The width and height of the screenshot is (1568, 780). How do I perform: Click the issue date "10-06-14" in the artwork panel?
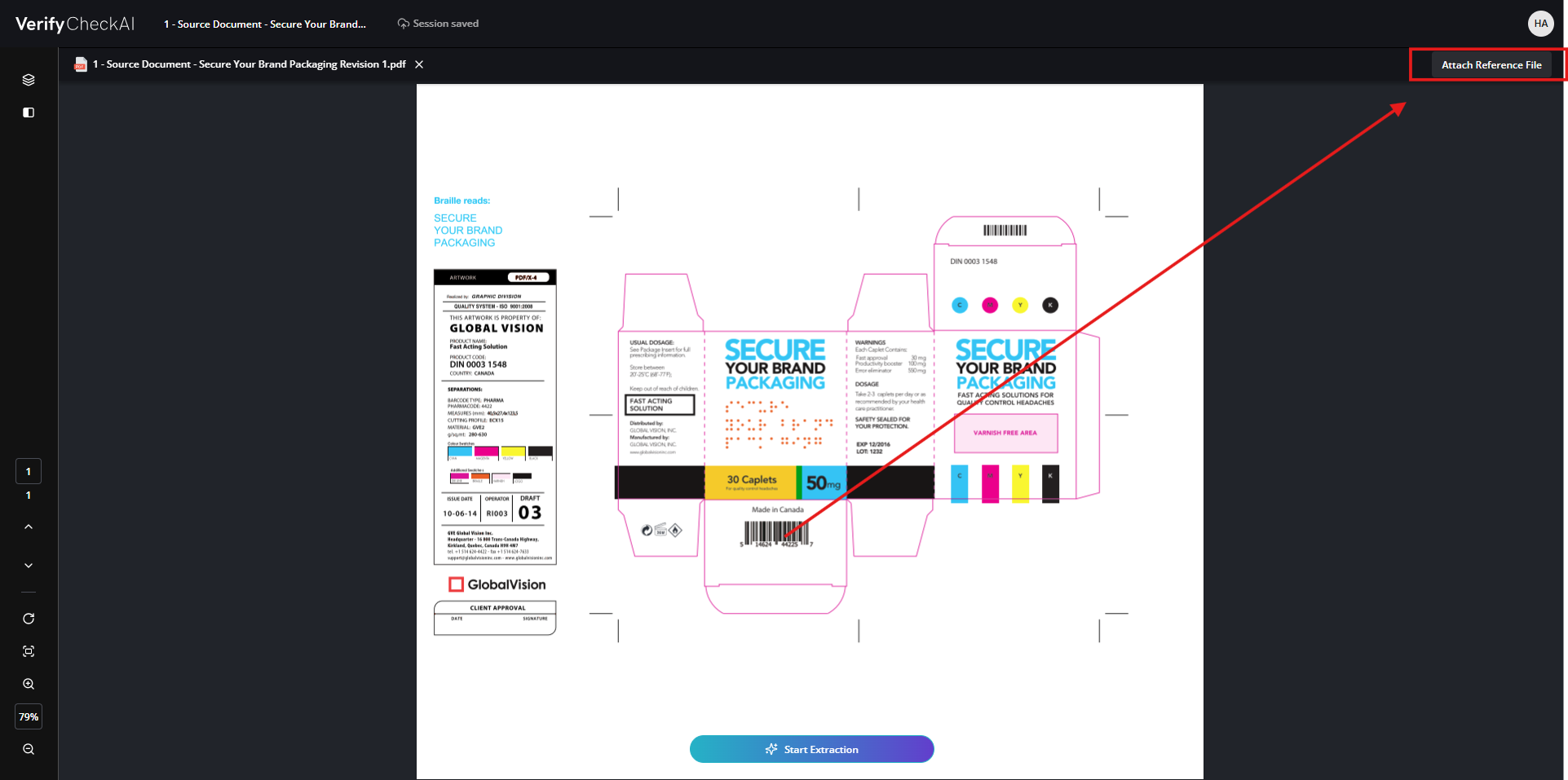(x=460, y=513)
